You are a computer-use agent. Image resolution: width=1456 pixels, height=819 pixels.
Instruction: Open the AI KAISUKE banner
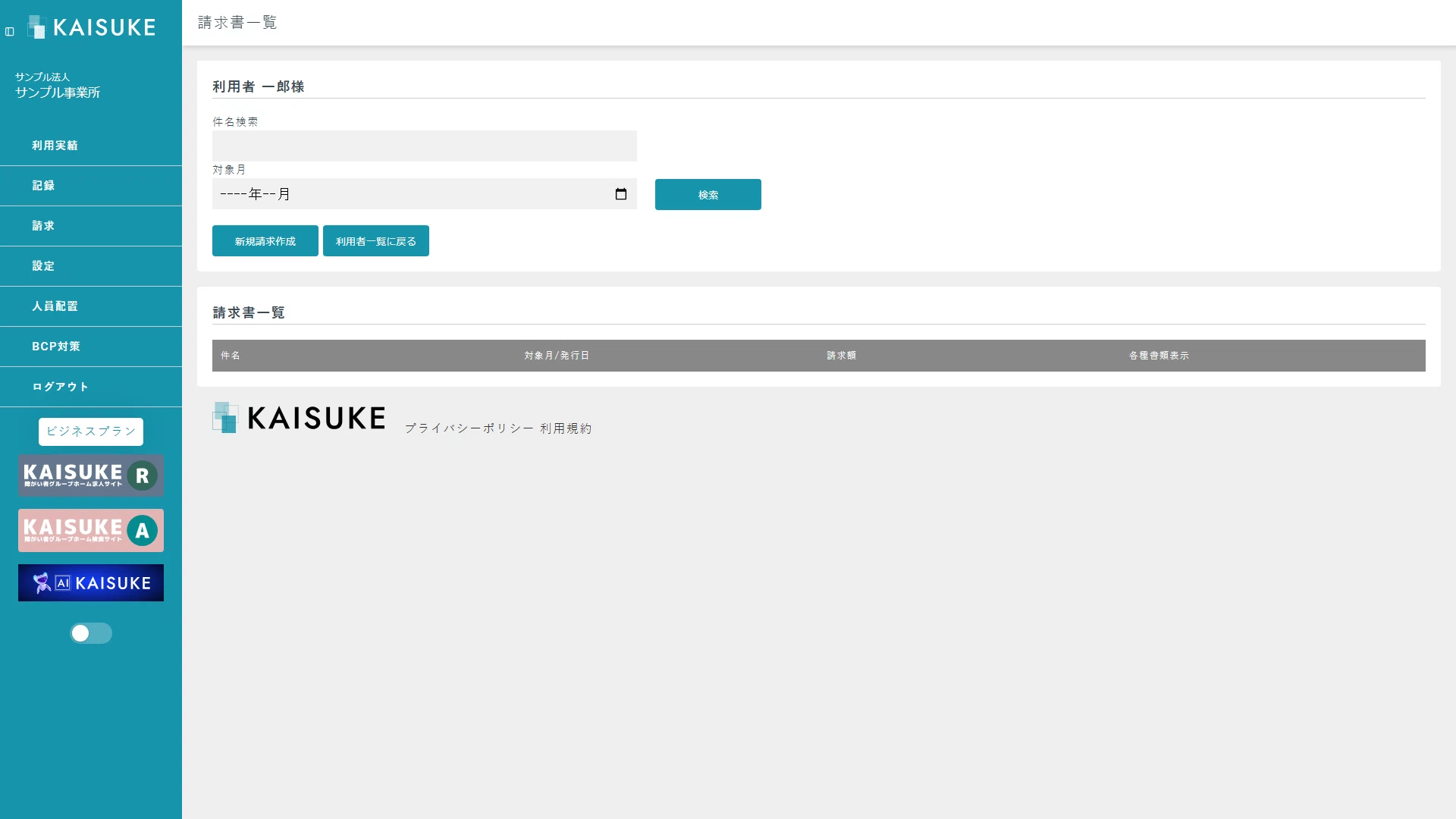pos(91,582)
